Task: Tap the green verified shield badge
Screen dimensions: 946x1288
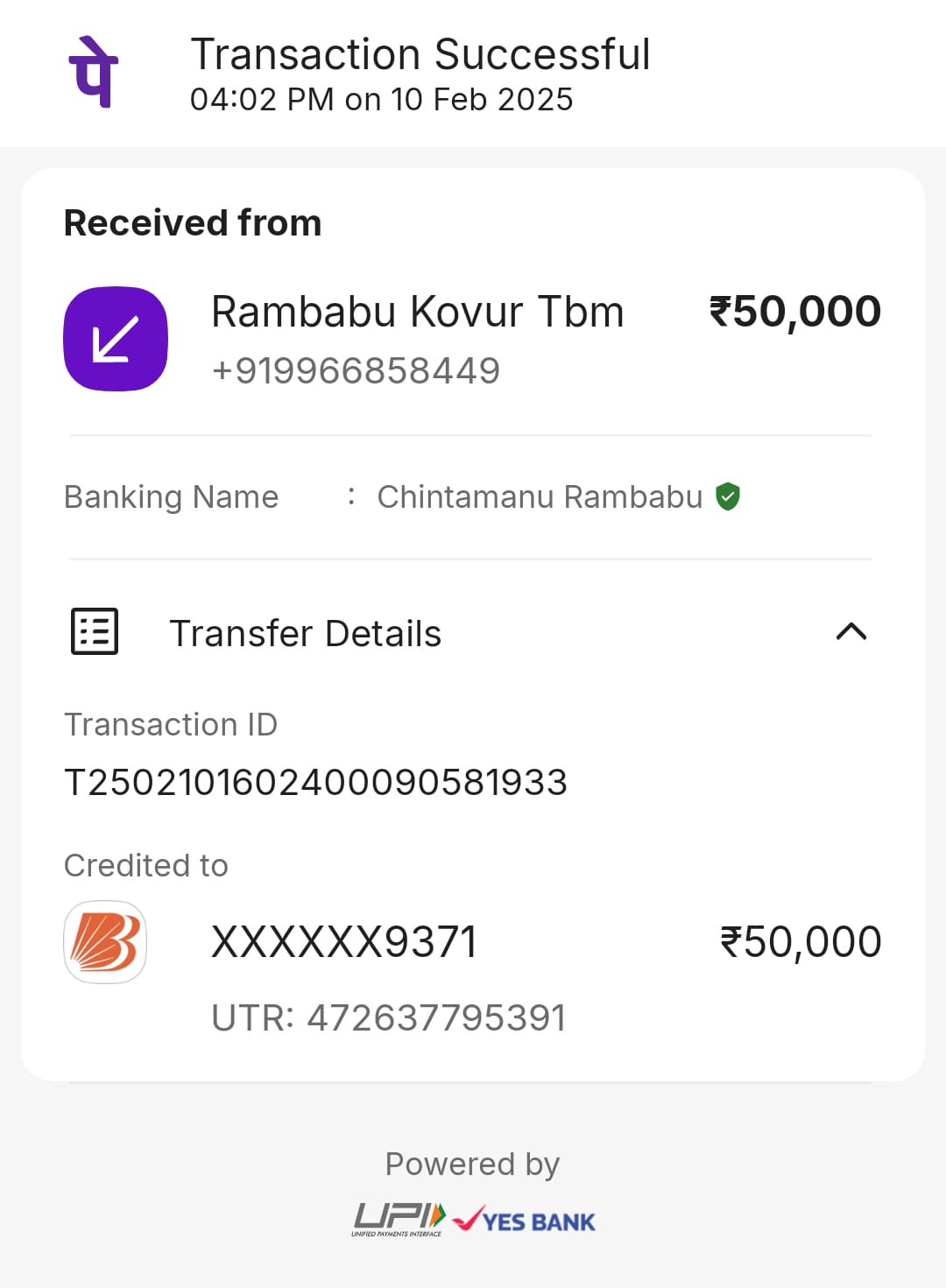Action: click(728, 496)
